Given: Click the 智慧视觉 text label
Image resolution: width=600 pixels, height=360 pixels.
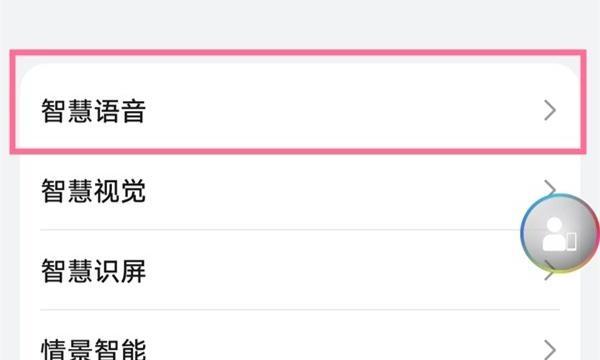Looking at the screenshot, I should pos(93,191).
